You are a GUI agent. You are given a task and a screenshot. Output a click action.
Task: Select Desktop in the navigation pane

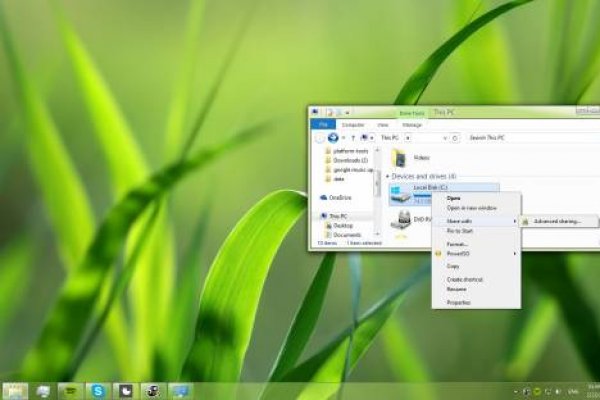coord(341,225)
